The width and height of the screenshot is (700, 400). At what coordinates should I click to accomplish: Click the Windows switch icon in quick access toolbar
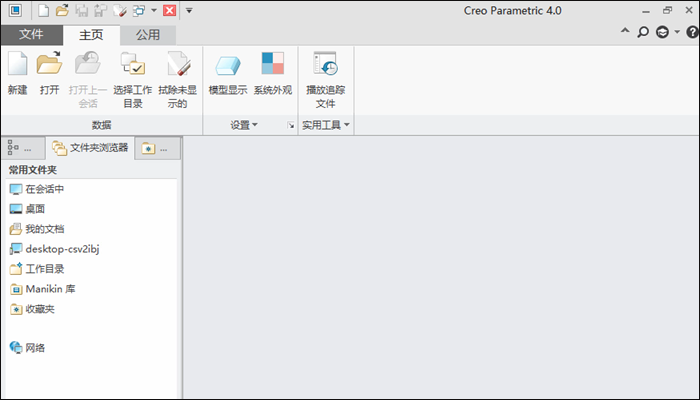click(139, 10)
